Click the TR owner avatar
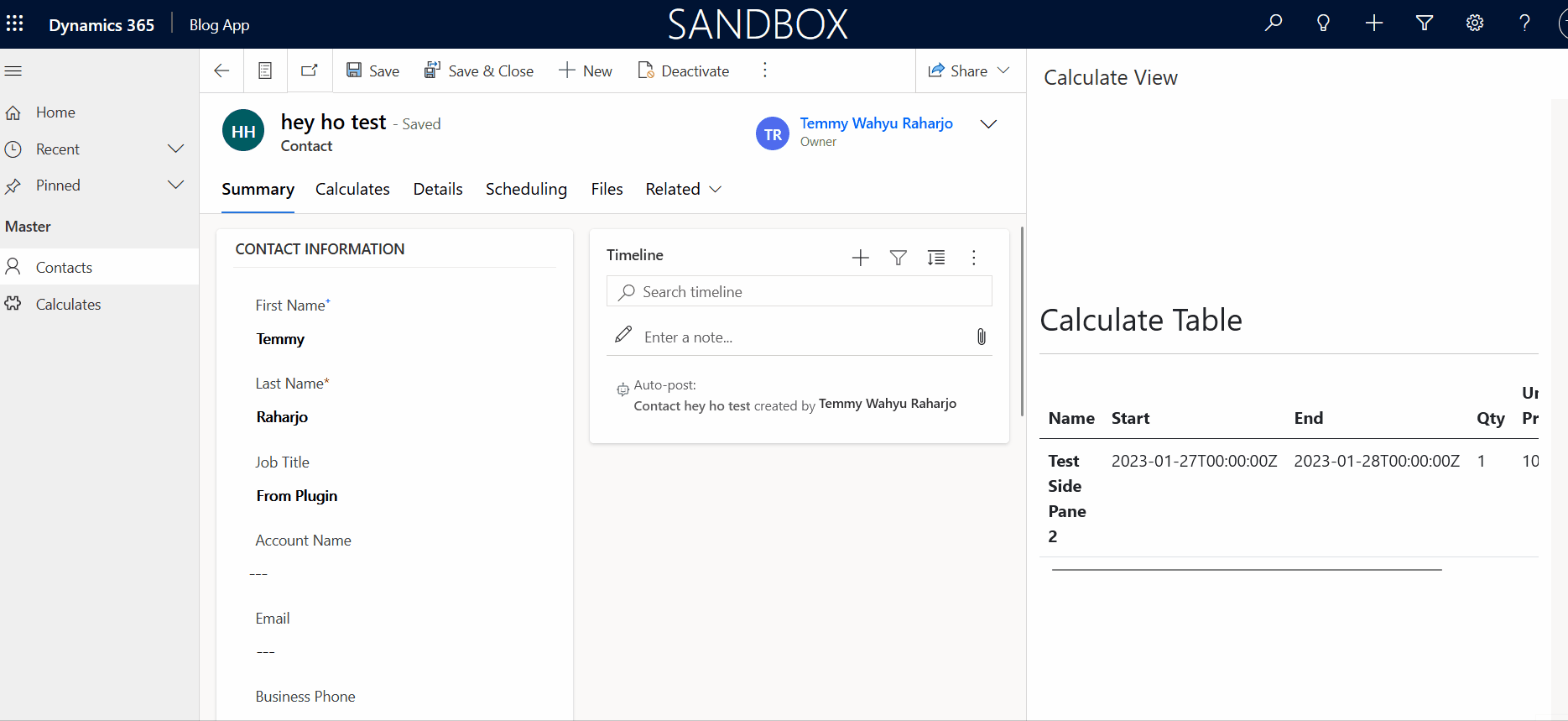The width and height of the screenshot is (1568, 721). [773, 133]
